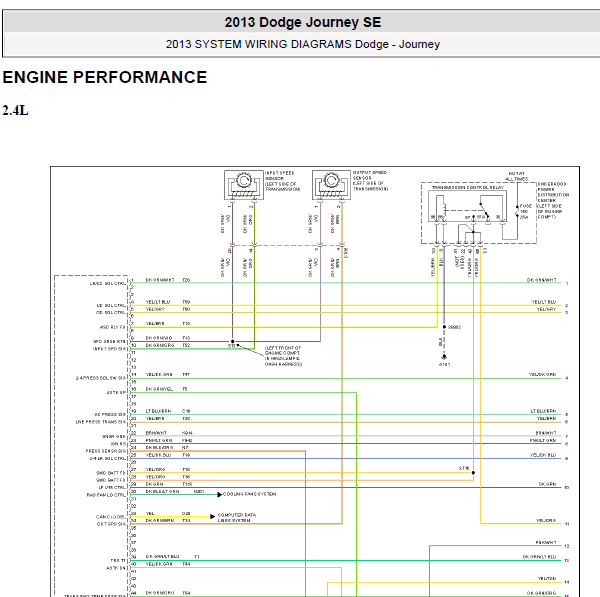Click the S9882 splice dot
600x597 pixels.
pos(442,326)
